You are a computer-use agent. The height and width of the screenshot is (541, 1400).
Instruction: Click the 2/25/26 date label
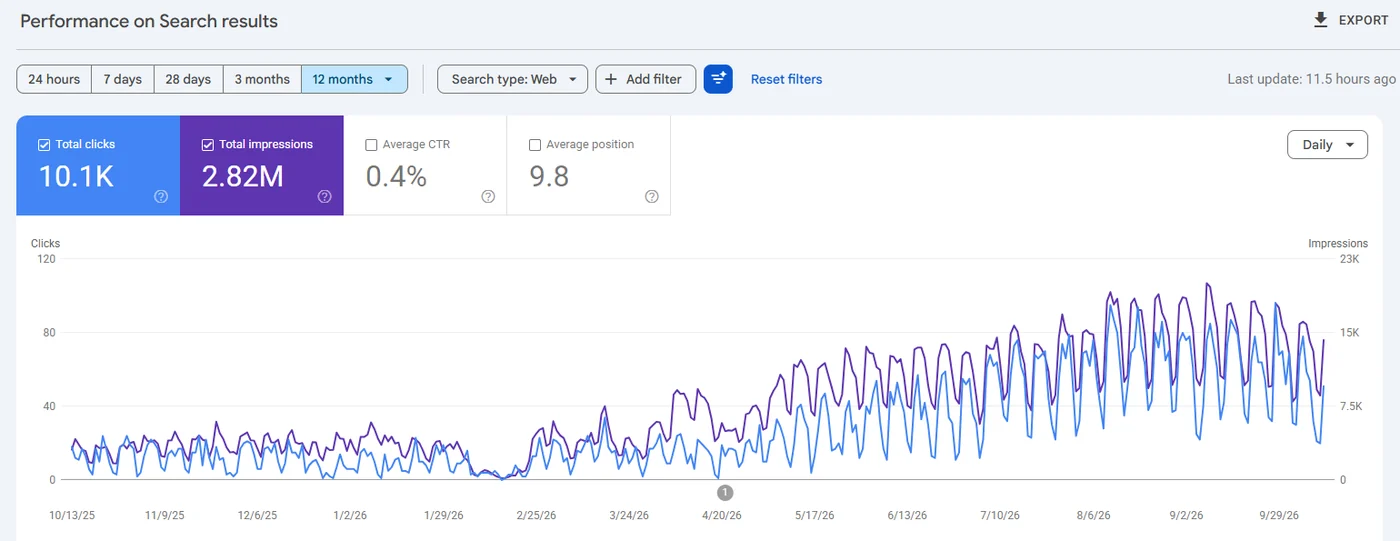[x=538, y=516]
